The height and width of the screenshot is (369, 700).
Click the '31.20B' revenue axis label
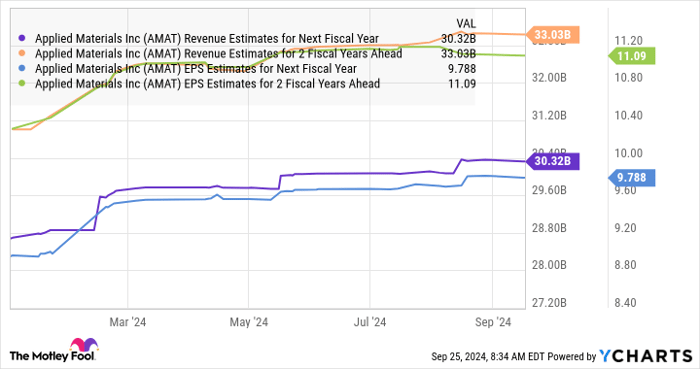click(549, 116)
